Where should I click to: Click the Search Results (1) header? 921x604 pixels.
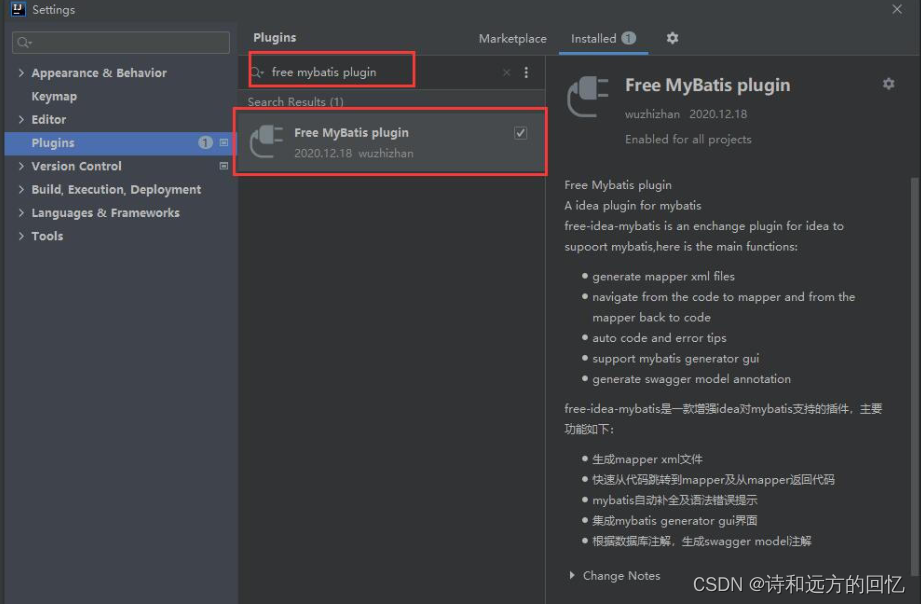pos(295,102)
